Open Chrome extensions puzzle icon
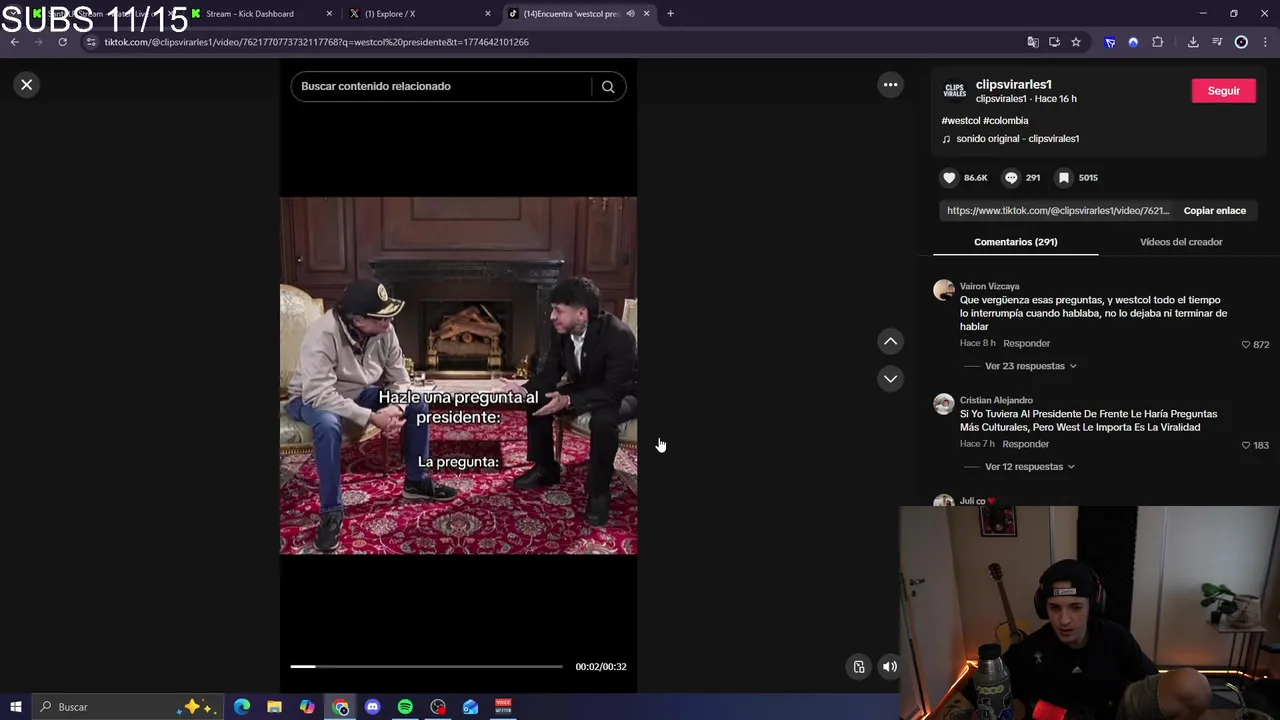The height and width of the screenshot is (720, 1280). (x=1158, y=42)
